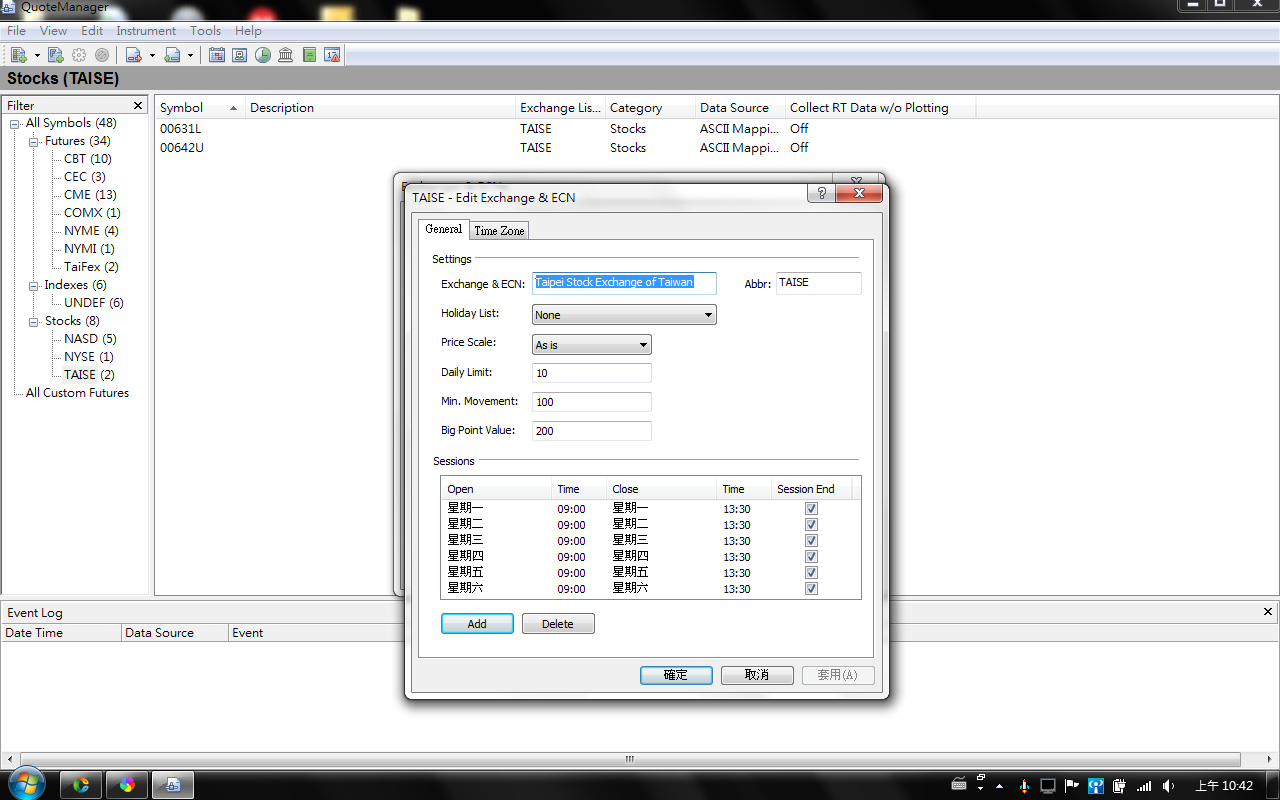Click the Daily Limit input field

pyautogui.click(x=592, y=373)
